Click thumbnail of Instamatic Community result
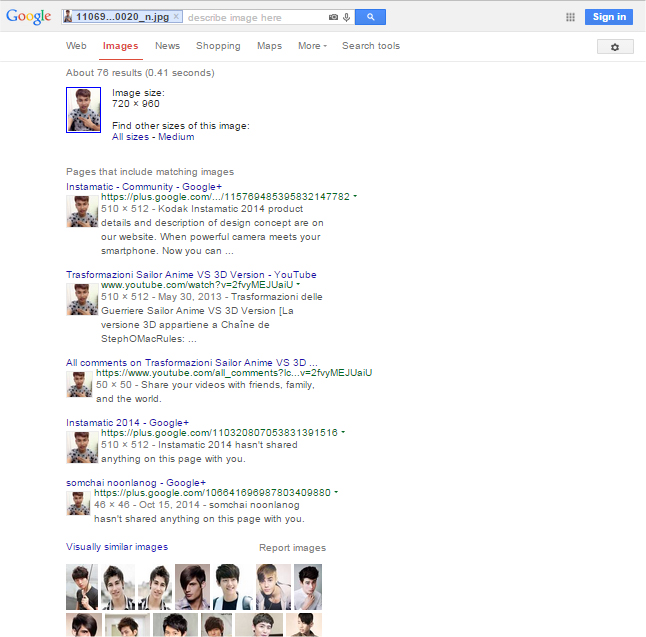This screenshot has height=637, width=646. 82,211
